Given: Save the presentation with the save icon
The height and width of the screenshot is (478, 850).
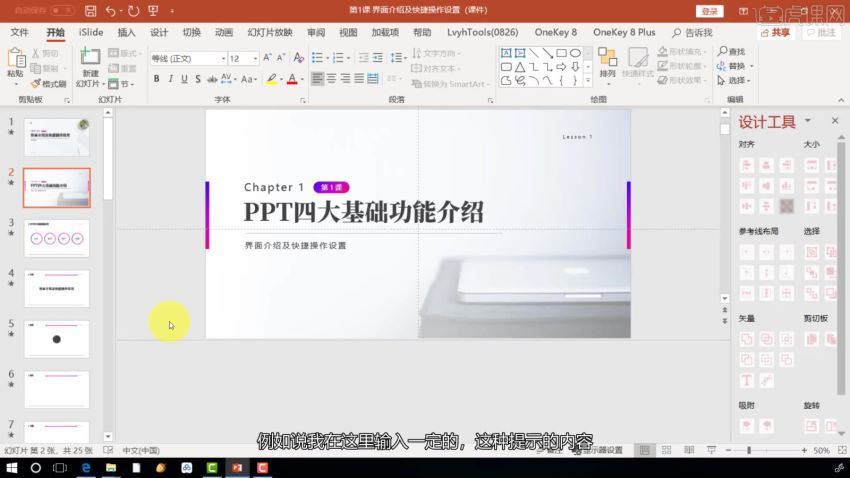Looking at the screenshot, I should (91, 10).
